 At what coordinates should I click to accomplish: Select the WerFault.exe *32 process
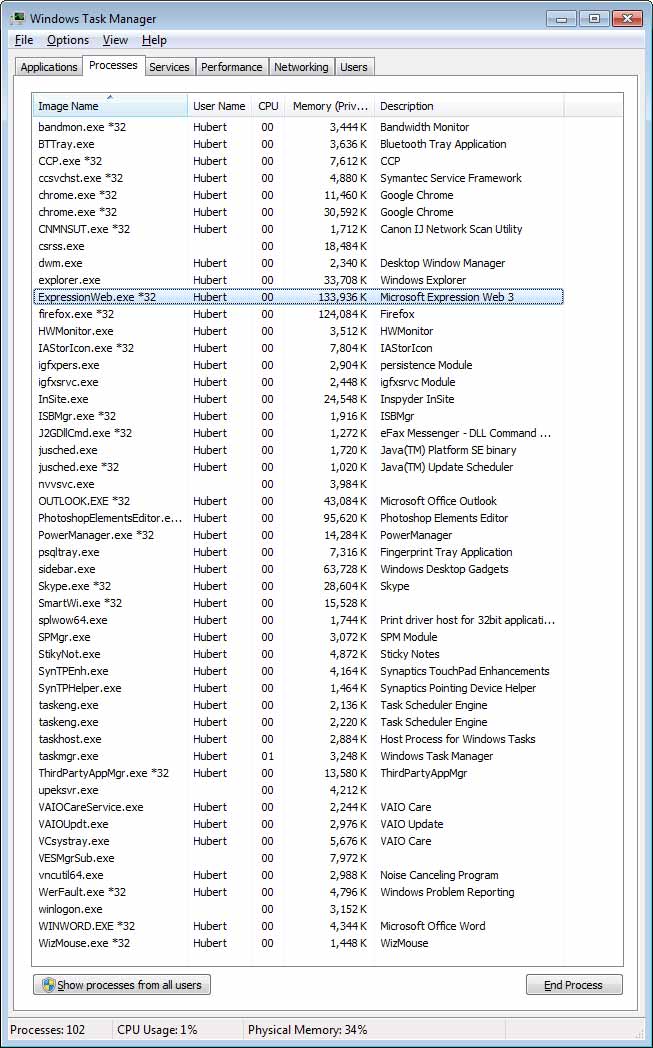pos(298,892)
